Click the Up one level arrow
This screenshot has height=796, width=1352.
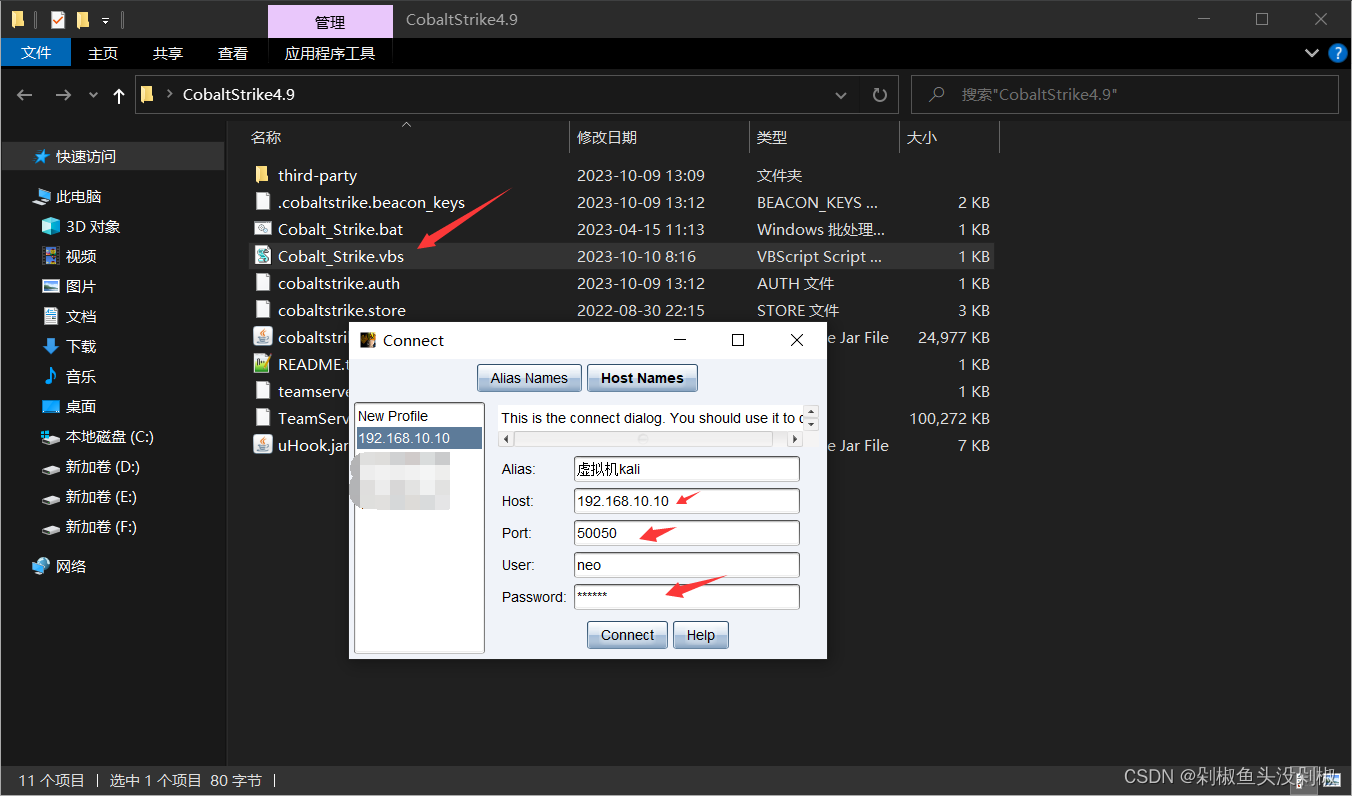click(119, 95)
